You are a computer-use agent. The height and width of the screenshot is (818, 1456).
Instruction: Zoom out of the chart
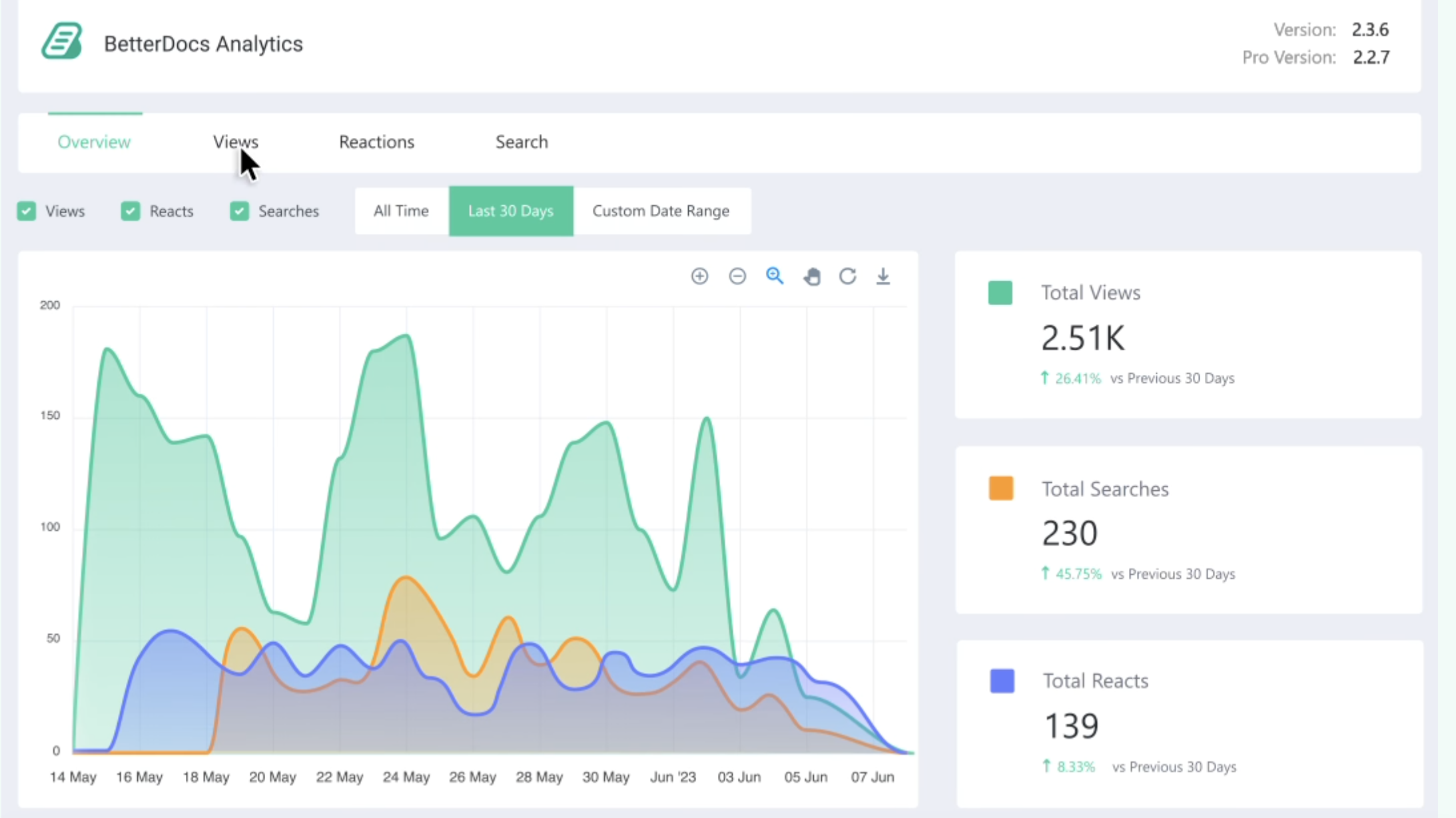tap(737, 276)
